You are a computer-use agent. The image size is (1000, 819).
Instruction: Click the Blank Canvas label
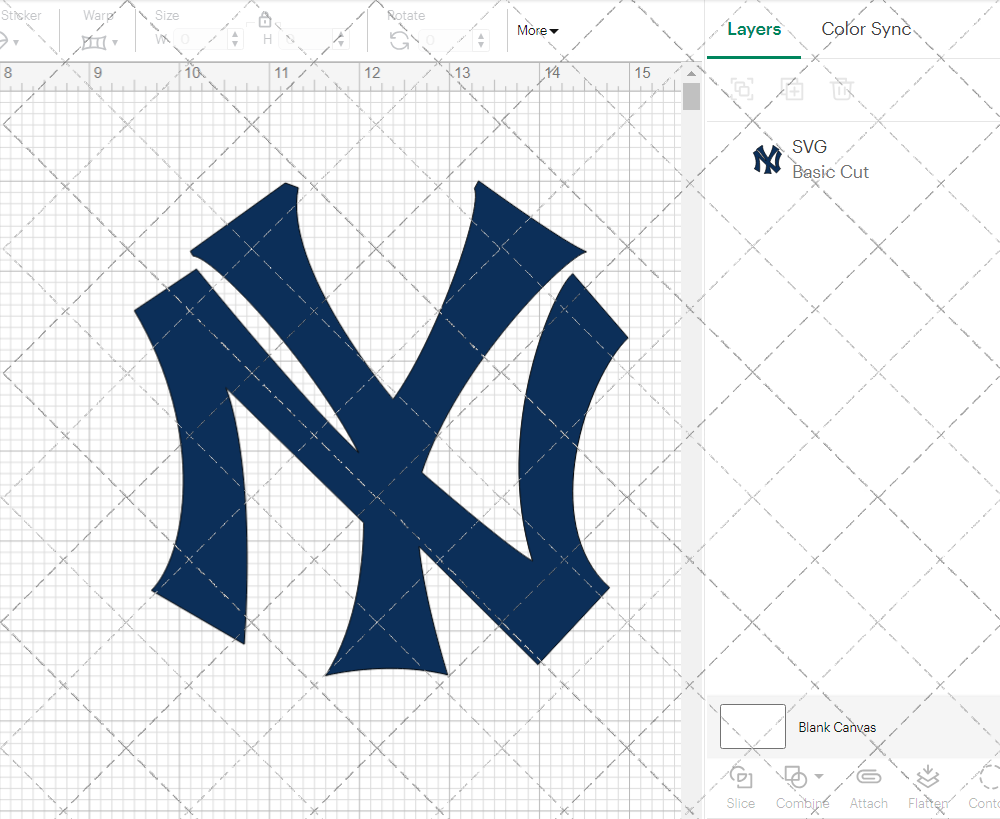[x=837, y=727]
